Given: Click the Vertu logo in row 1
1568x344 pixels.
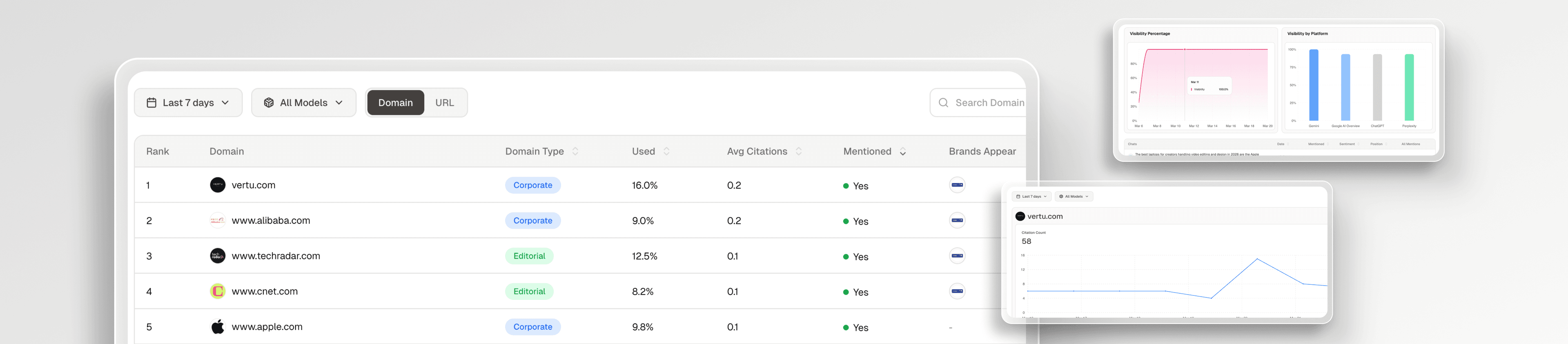Looking at the screenshot, I should pyautogui.click(x=217, y=185).
